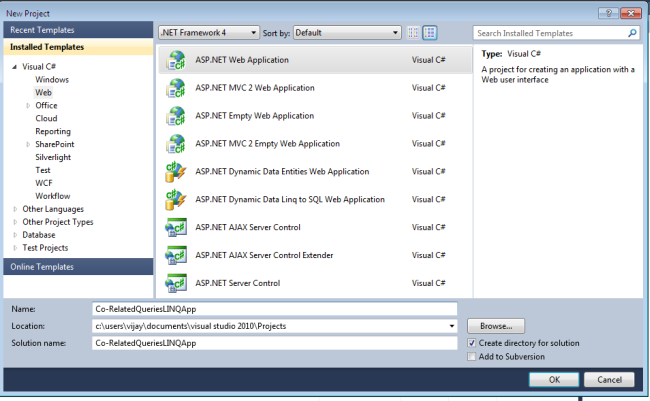Click the ASP.NET Empty Web Application icon

176,116
